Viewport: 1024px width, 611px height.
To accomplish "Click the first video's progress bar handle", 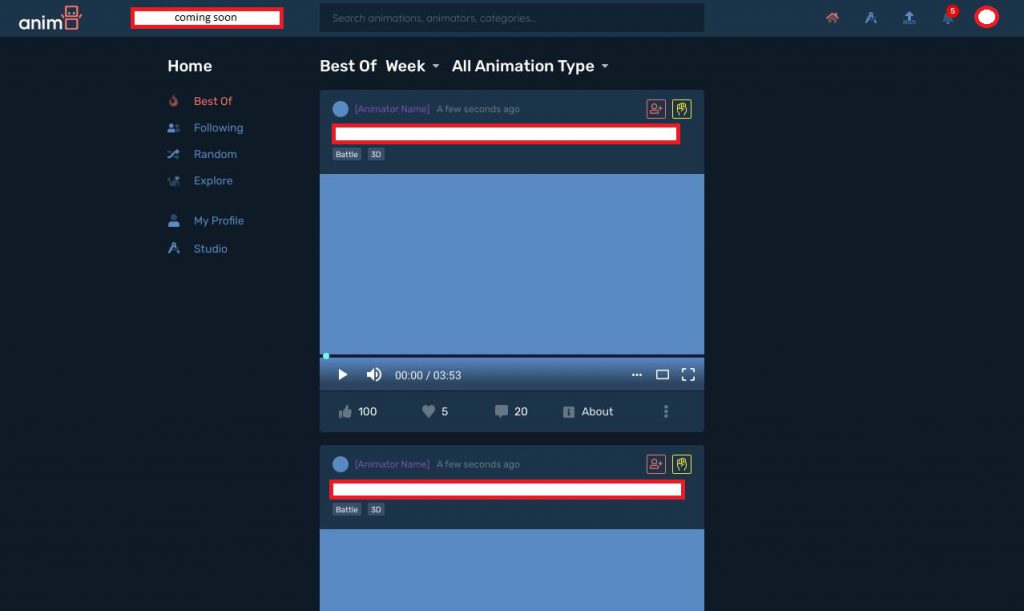I will click(x=326, y=356).
